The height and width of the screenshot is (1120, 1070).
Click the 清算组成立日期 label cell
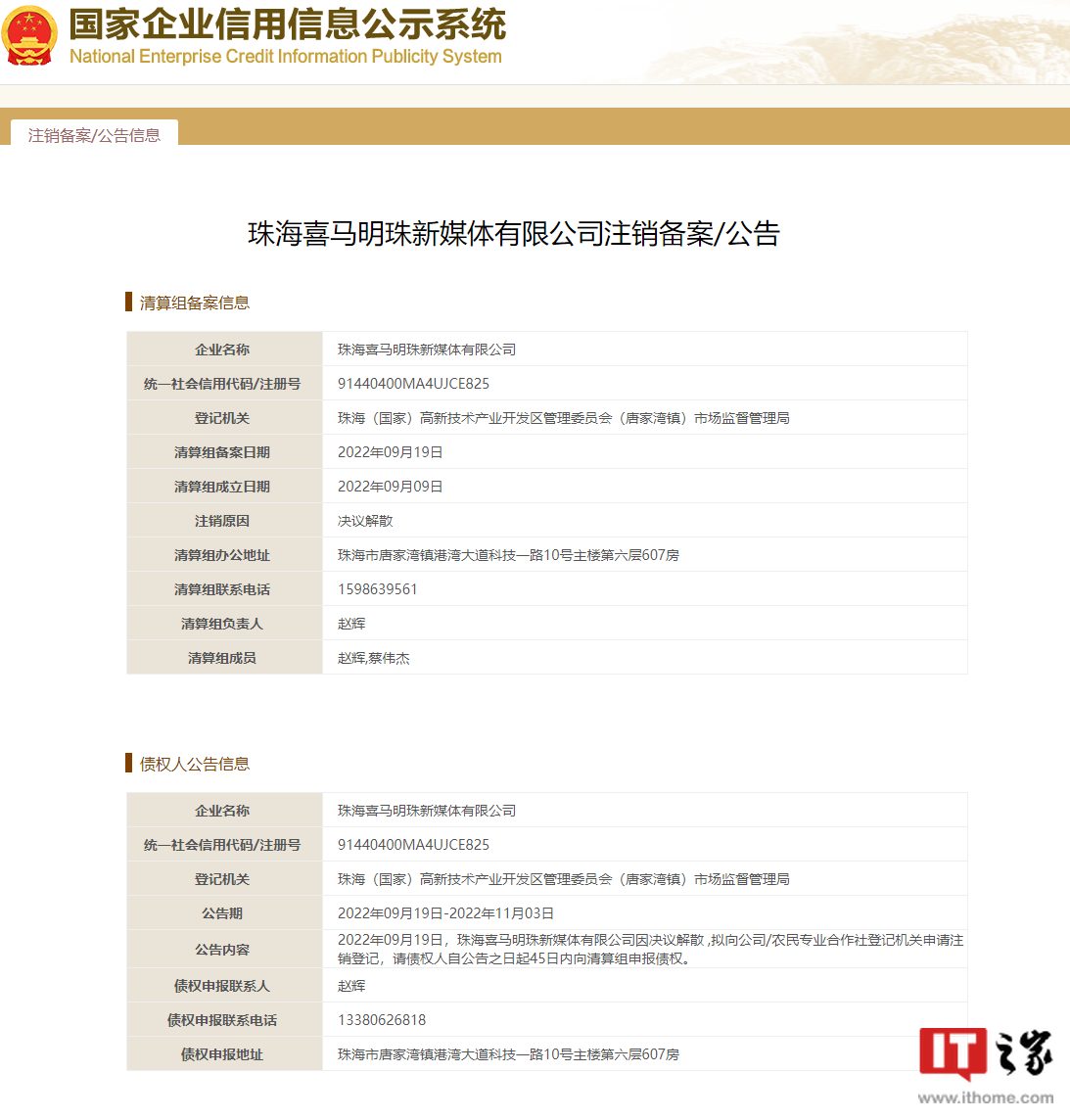(224, 486)
